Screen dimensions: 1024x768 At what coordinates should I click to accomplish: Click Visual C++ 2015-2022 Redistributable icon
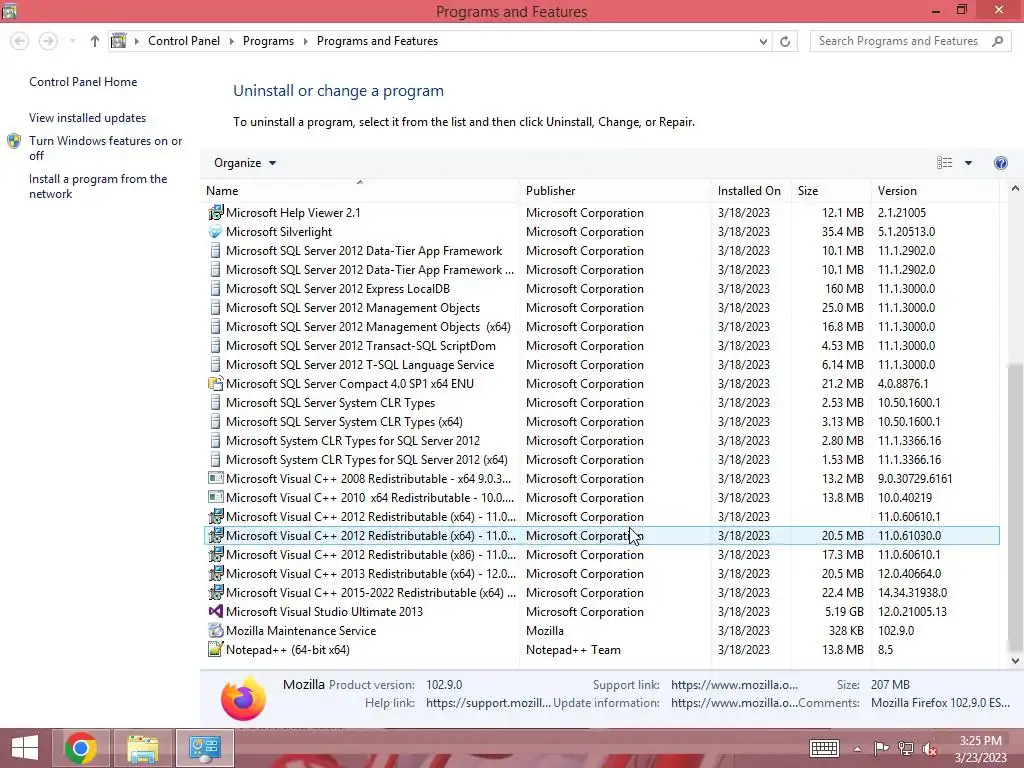(216, 592)
